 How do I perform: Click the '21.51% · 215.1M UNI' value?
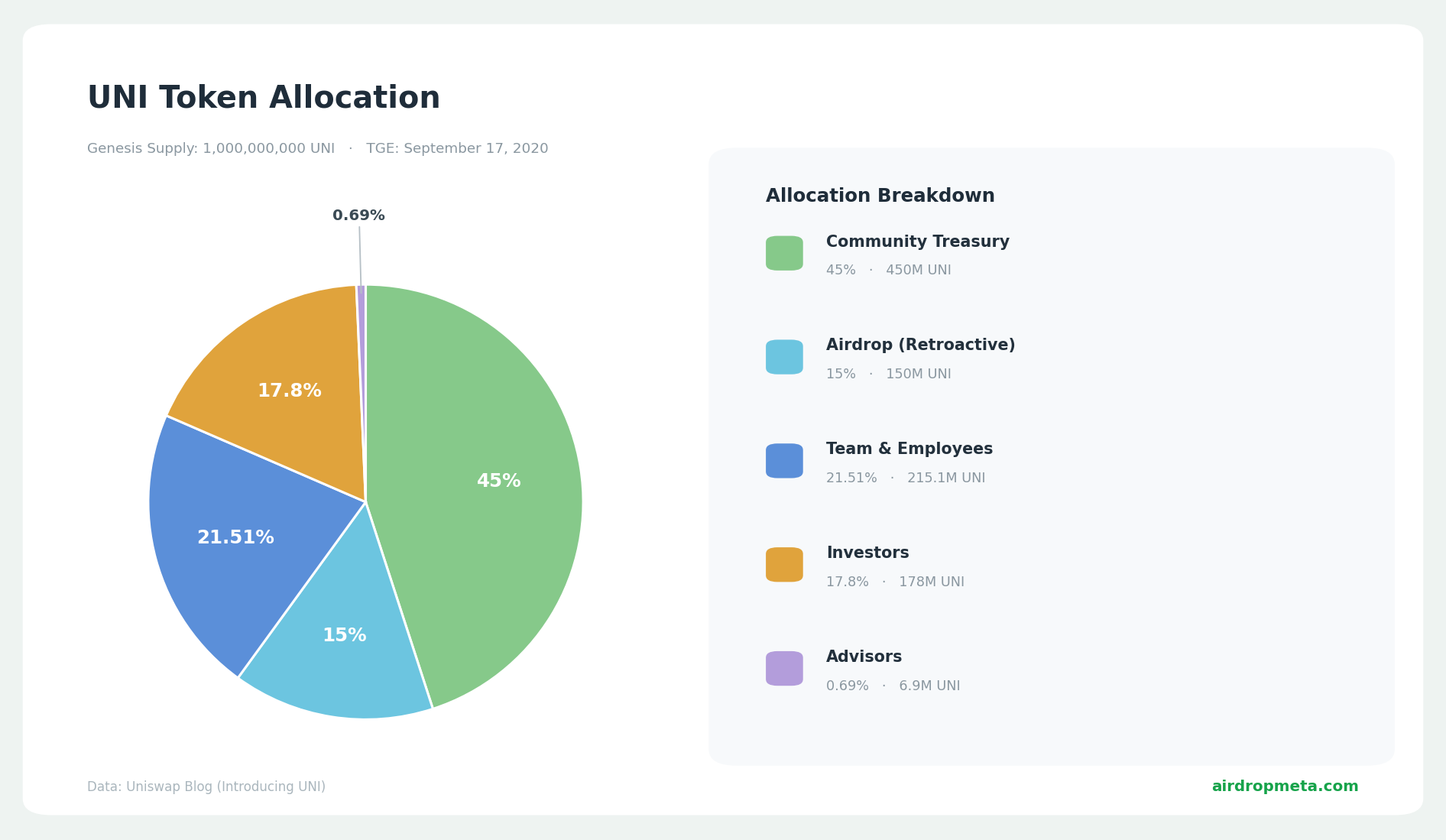pos(906,478)
